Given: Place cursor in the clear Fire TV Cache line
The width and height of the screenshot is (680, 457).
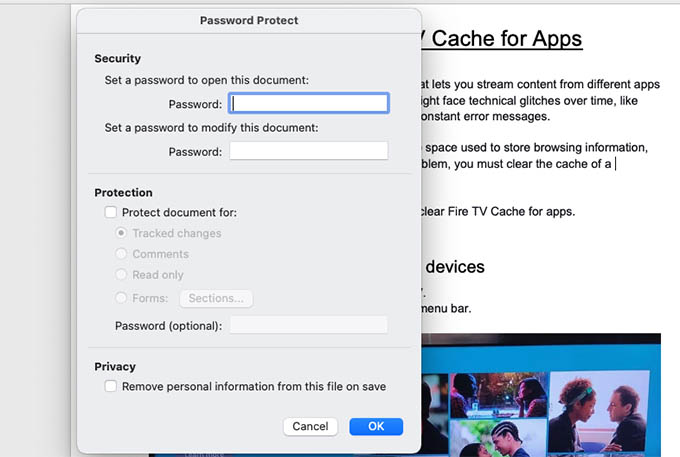Looking at the screenshot, I should (498, 212).
